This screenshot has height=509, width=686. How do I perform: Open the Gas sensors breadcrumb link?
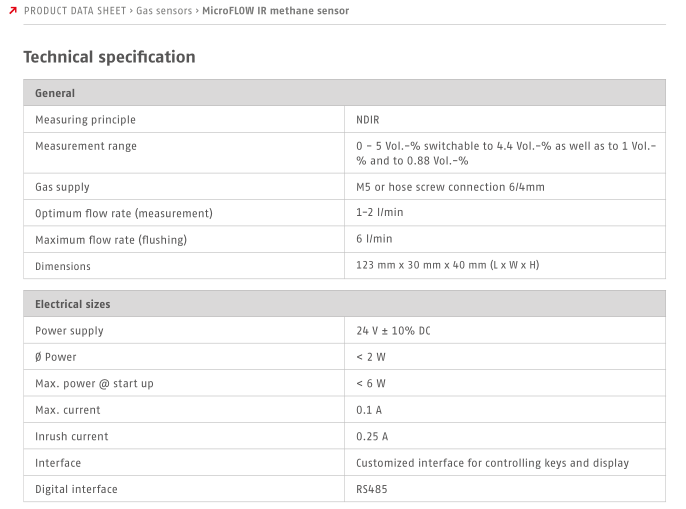point(165,11)
